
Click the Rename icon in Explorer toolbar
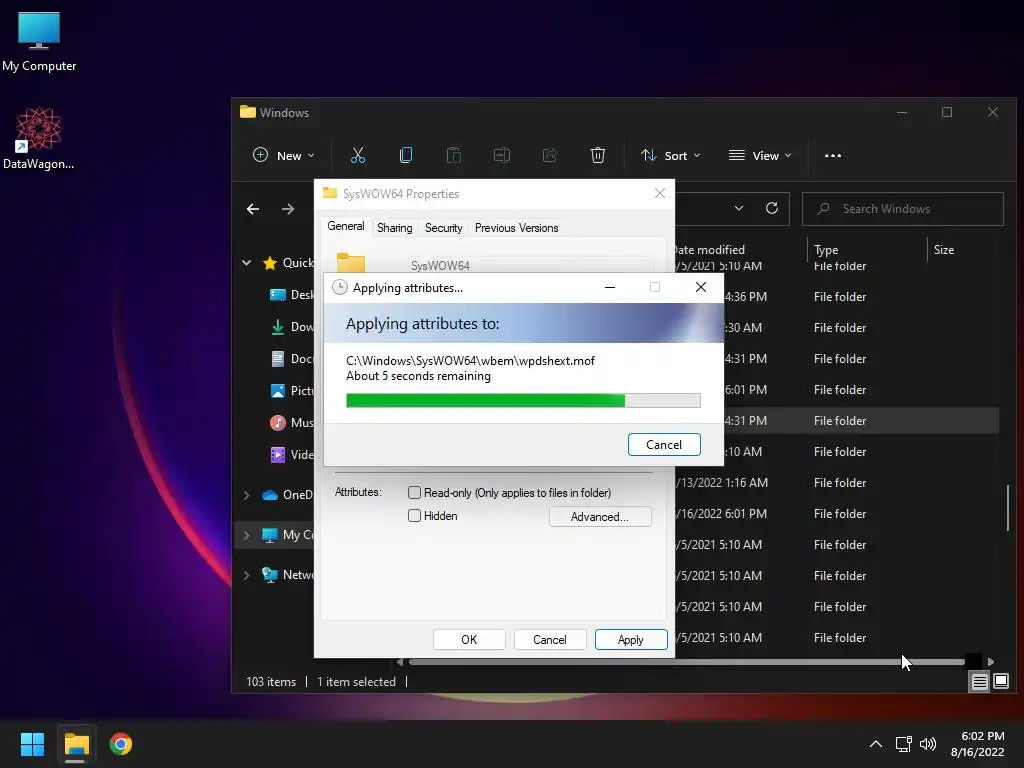(502, 155)
